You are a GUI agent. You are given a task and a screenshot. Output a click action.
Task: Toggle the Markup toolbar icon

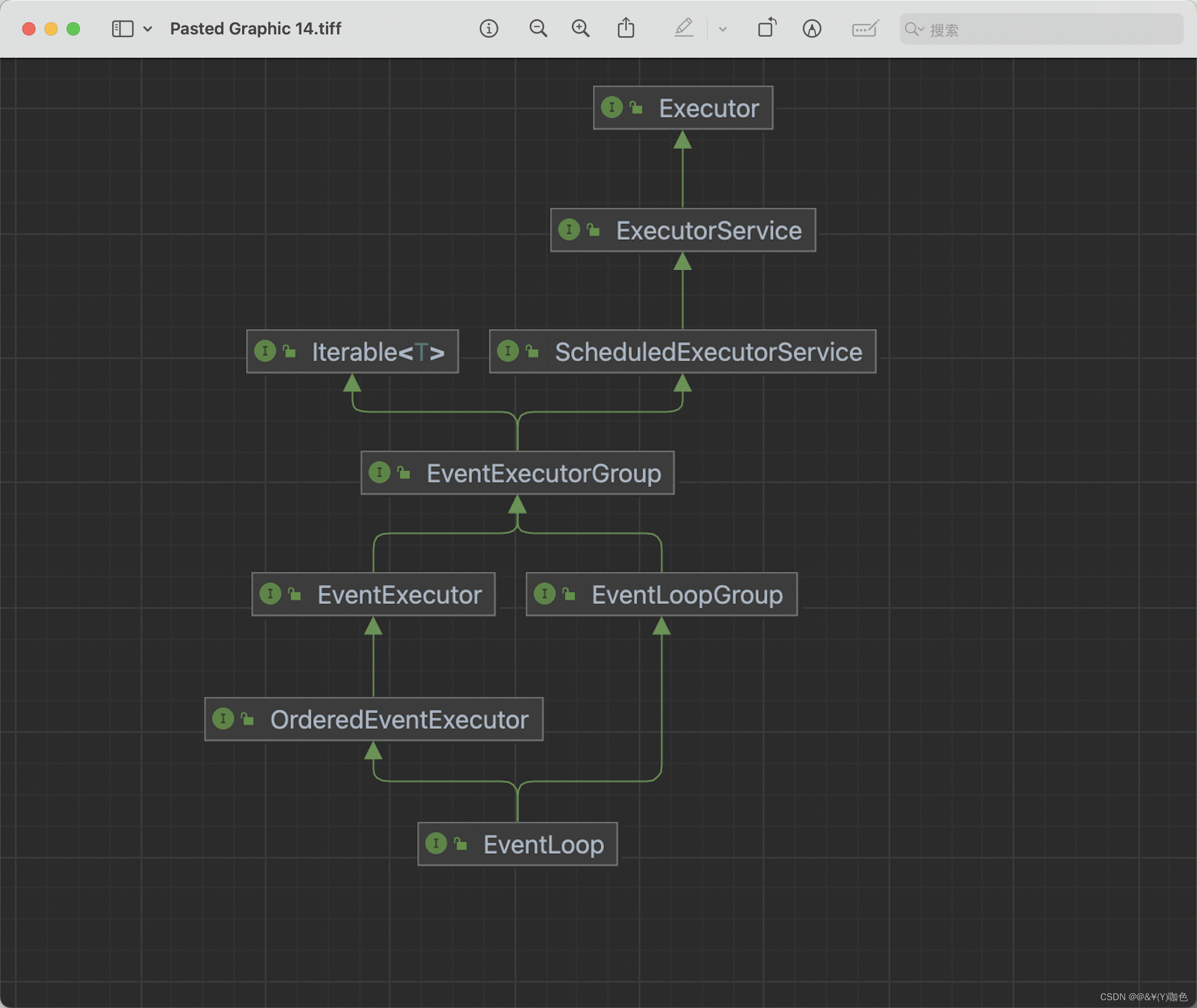(x=811, y=28)
